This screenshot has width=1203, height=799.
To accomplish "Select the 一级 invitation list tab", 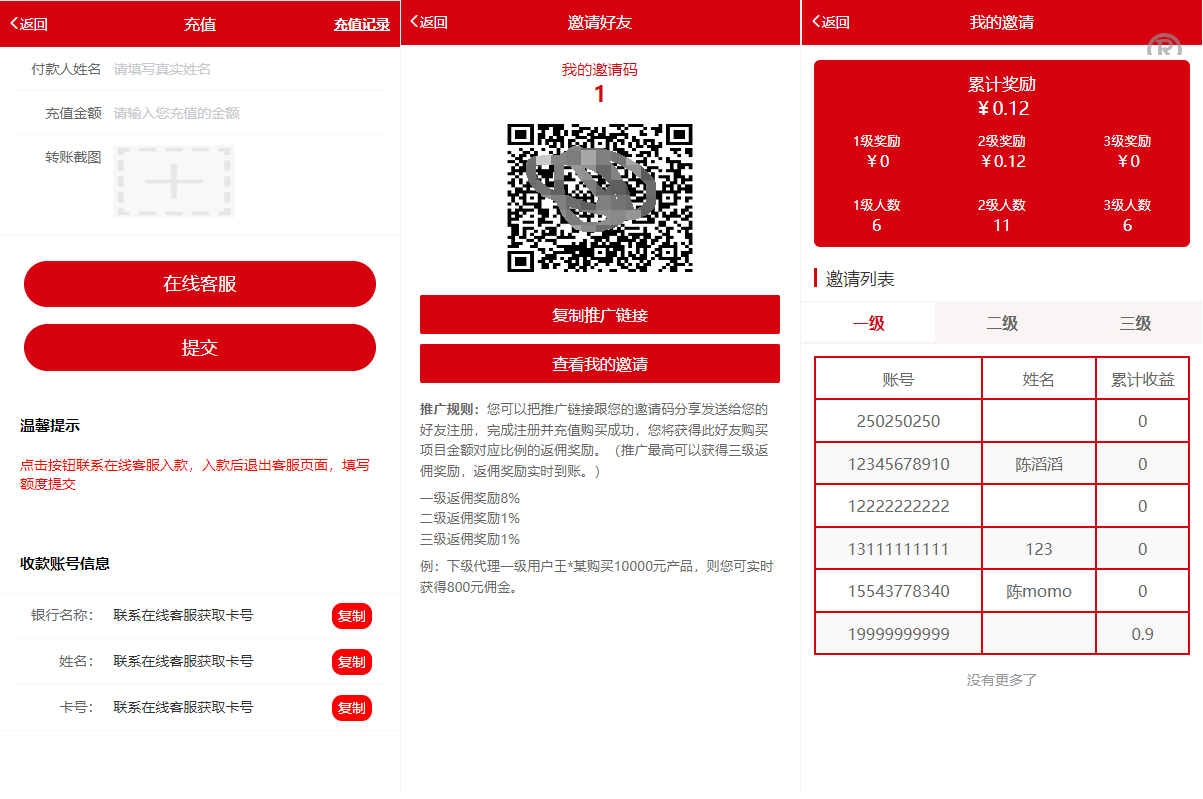I will 868,323.
